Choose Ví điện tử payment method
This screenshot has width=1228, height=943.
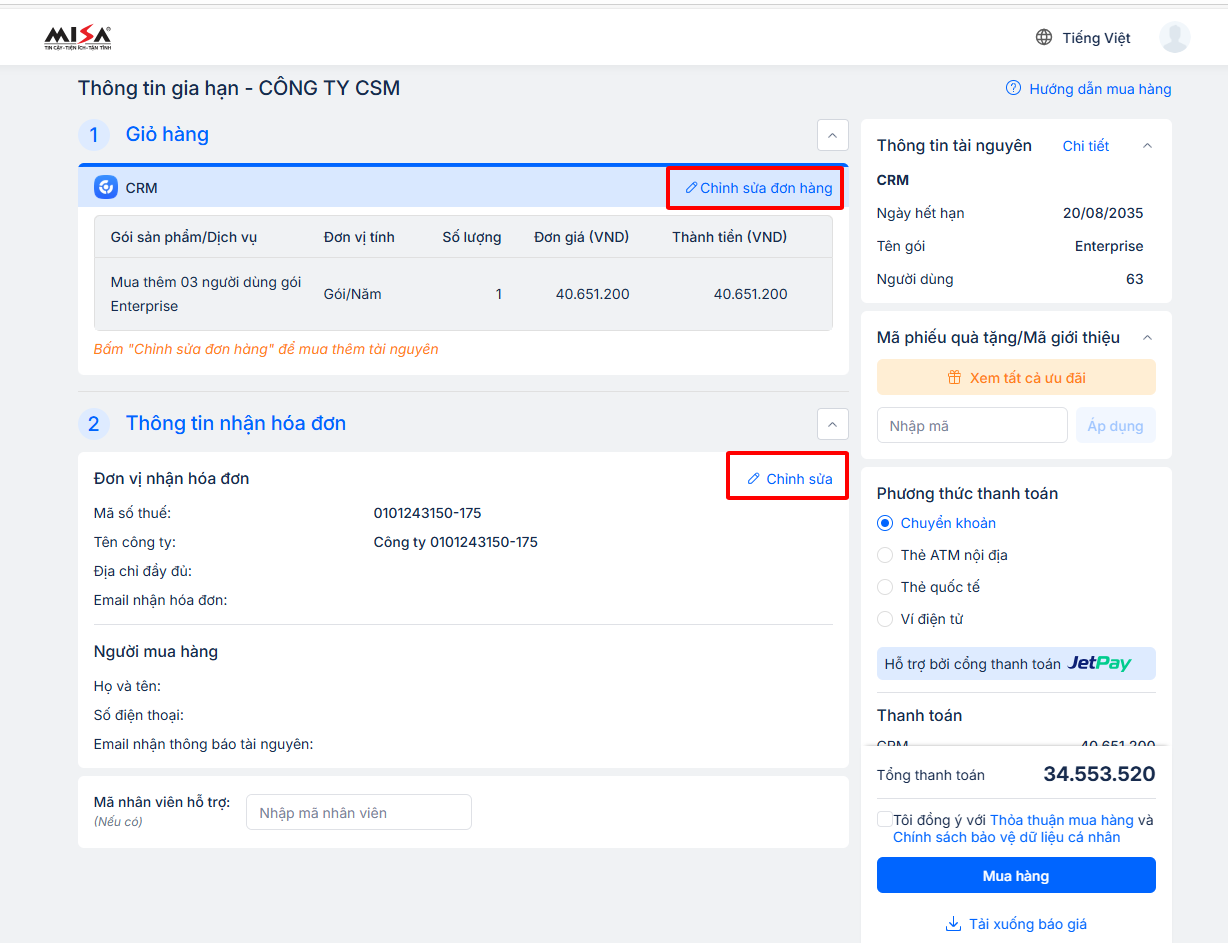885,619
